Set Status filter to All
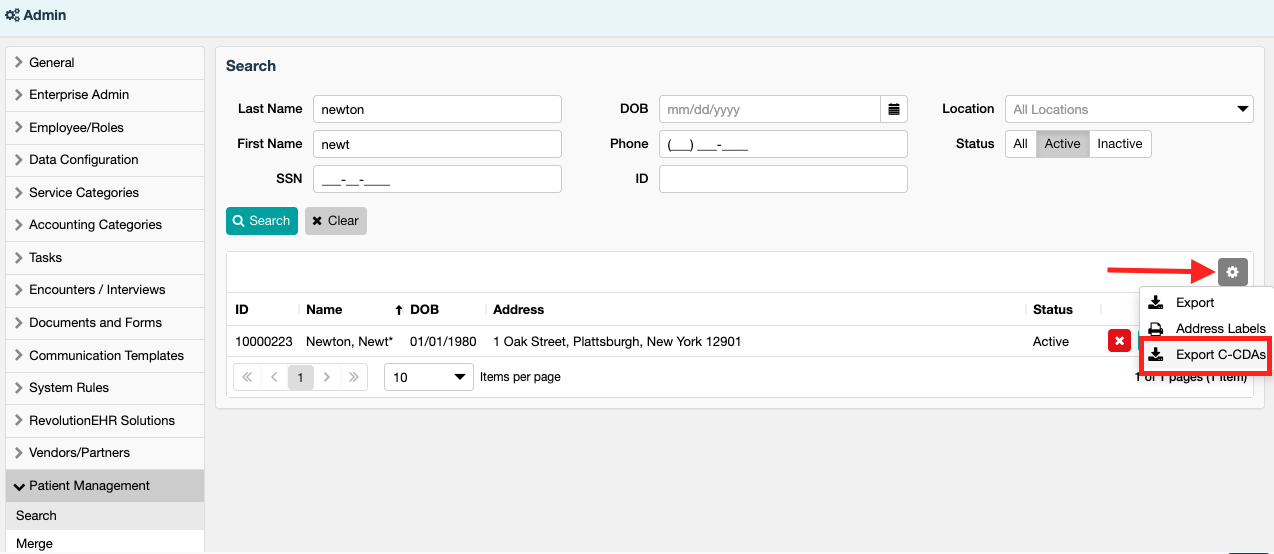The height and width of the screenshot is (554, 1274). [x=1020, y=144]
